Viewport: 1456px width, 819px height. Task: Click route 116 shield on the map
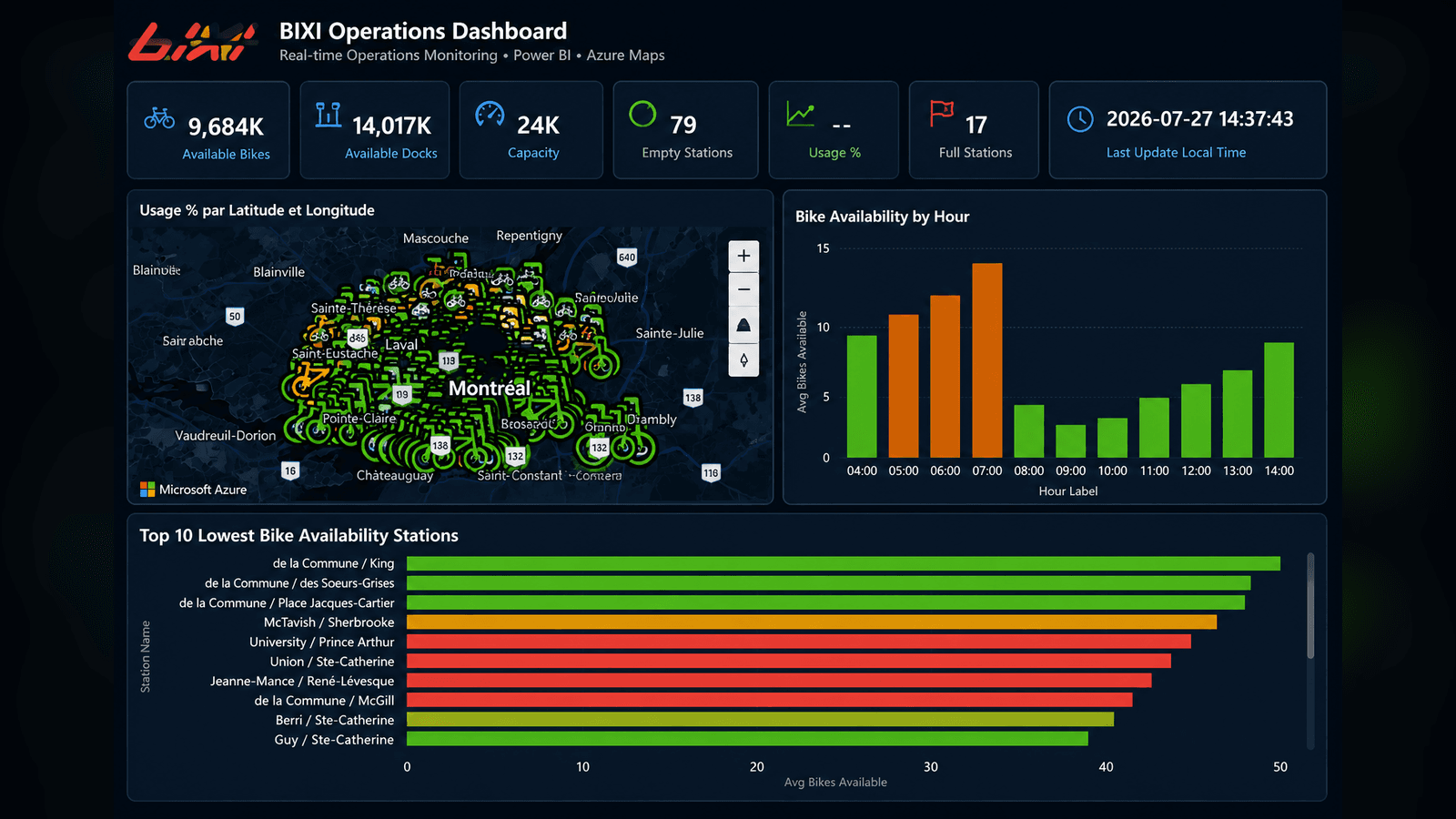point(711,472)
